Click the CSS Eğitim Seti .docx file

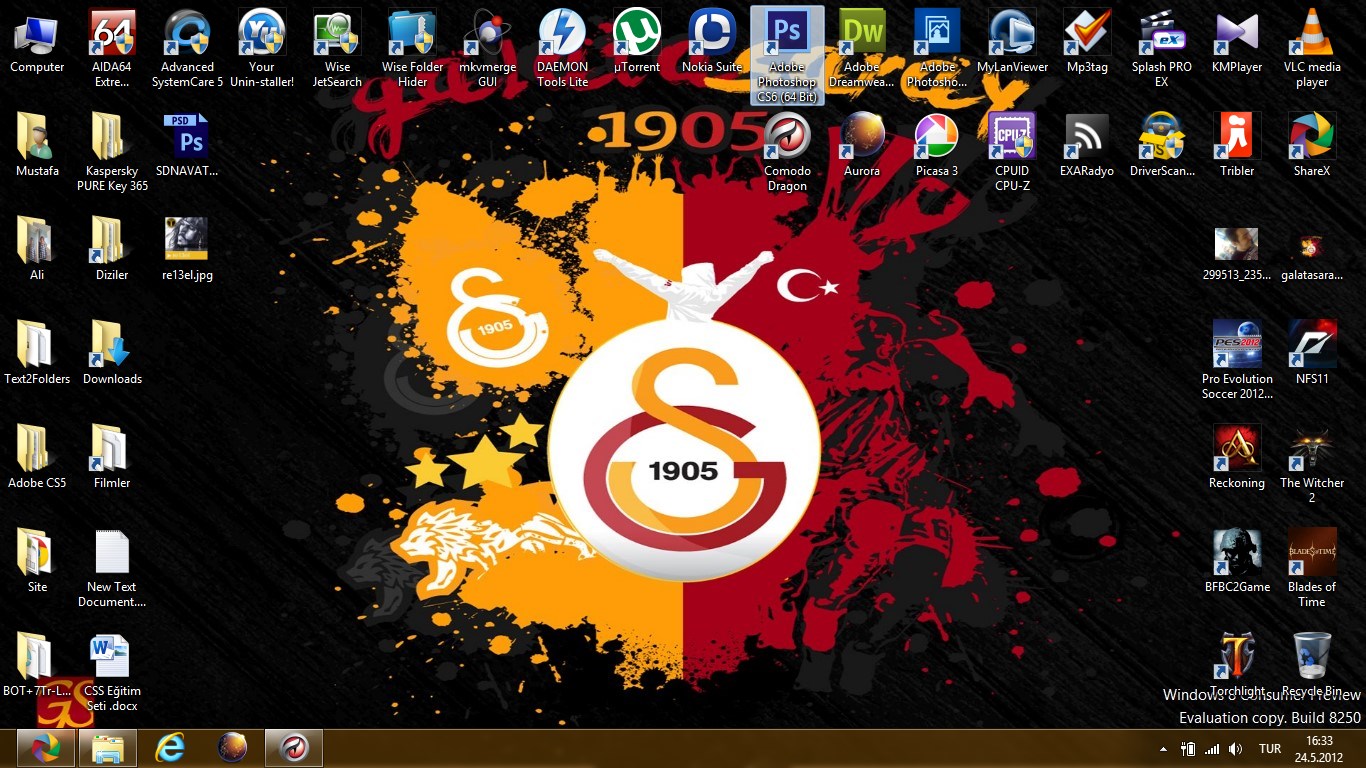coord(112,672)
